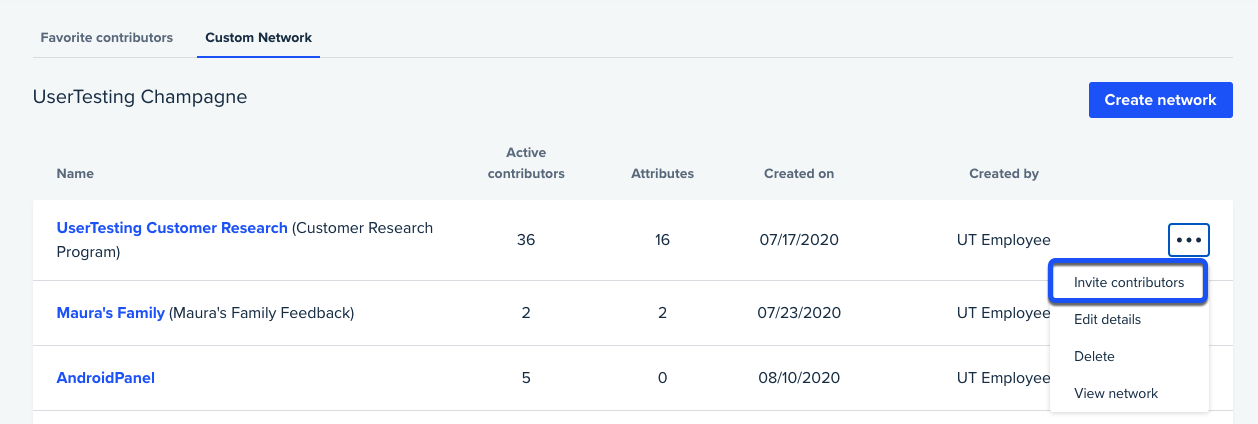1258x424 pixels.
Task: Click the Created on column header
Action: [x=799, y=173]
